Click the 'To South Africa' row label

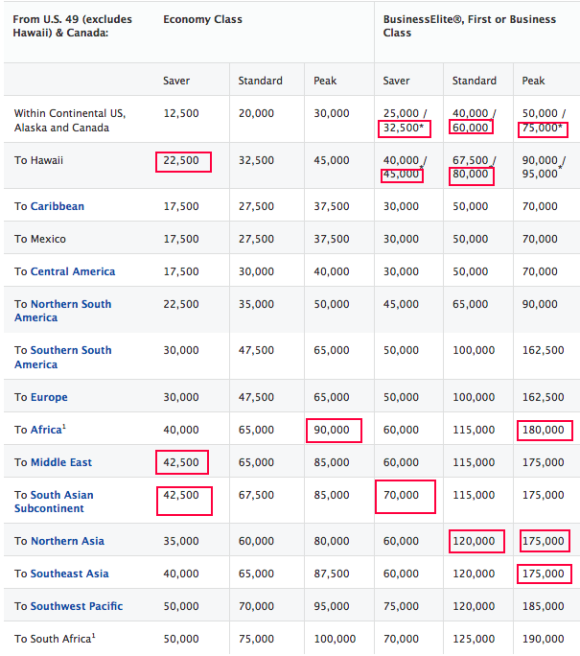point(54,638)
